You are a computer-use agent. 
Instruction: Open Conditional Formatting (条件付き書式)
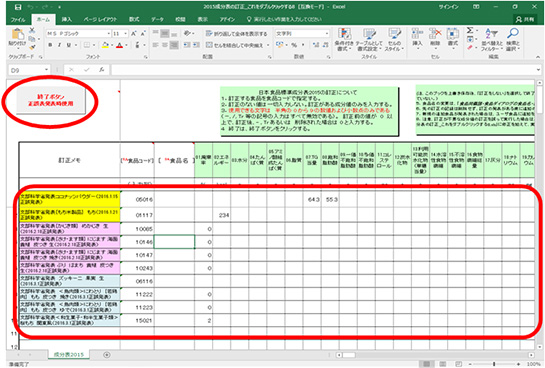tap(344, 40)
